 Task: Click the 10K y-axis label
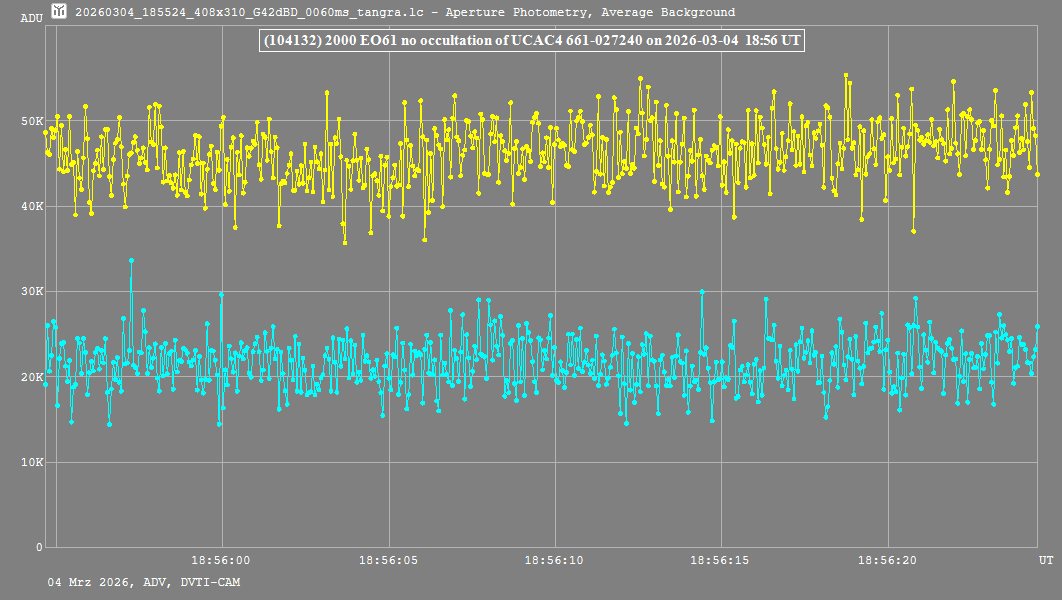coord(32,463)
